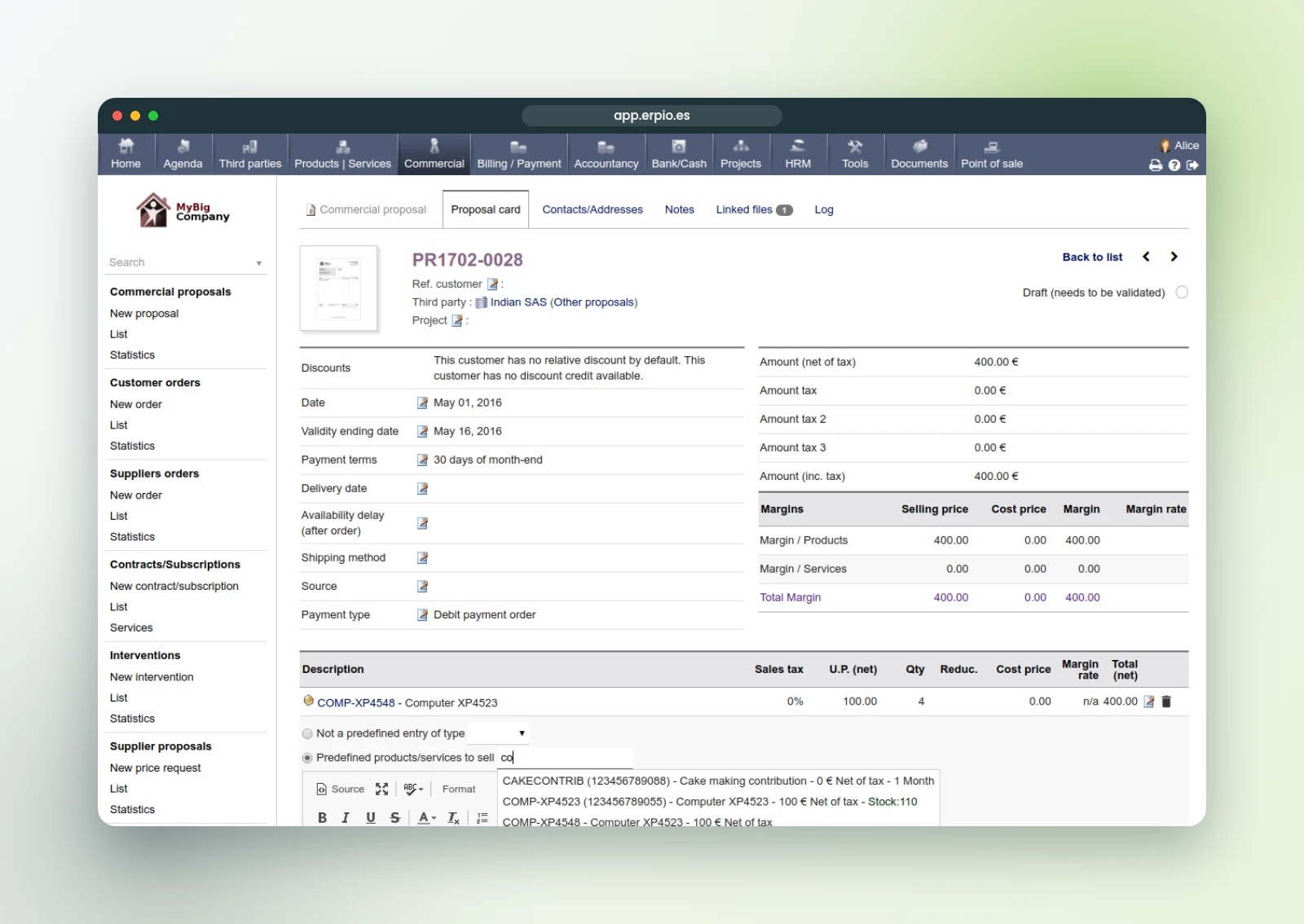Open the Indian SAS third party
The height and width of the screenshot is (924, 1304).
pyautogui.click(x=518, y=302)
